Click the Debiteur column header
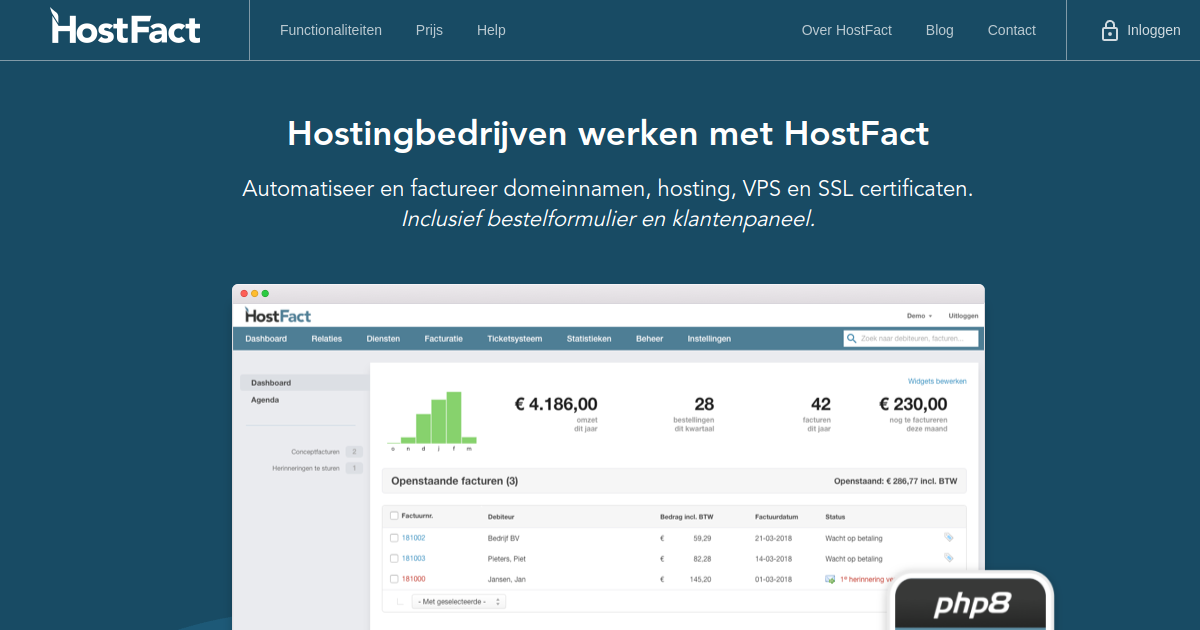This screenshot has width=1200, height=630. pyautogui.click(x=501, y=516)
